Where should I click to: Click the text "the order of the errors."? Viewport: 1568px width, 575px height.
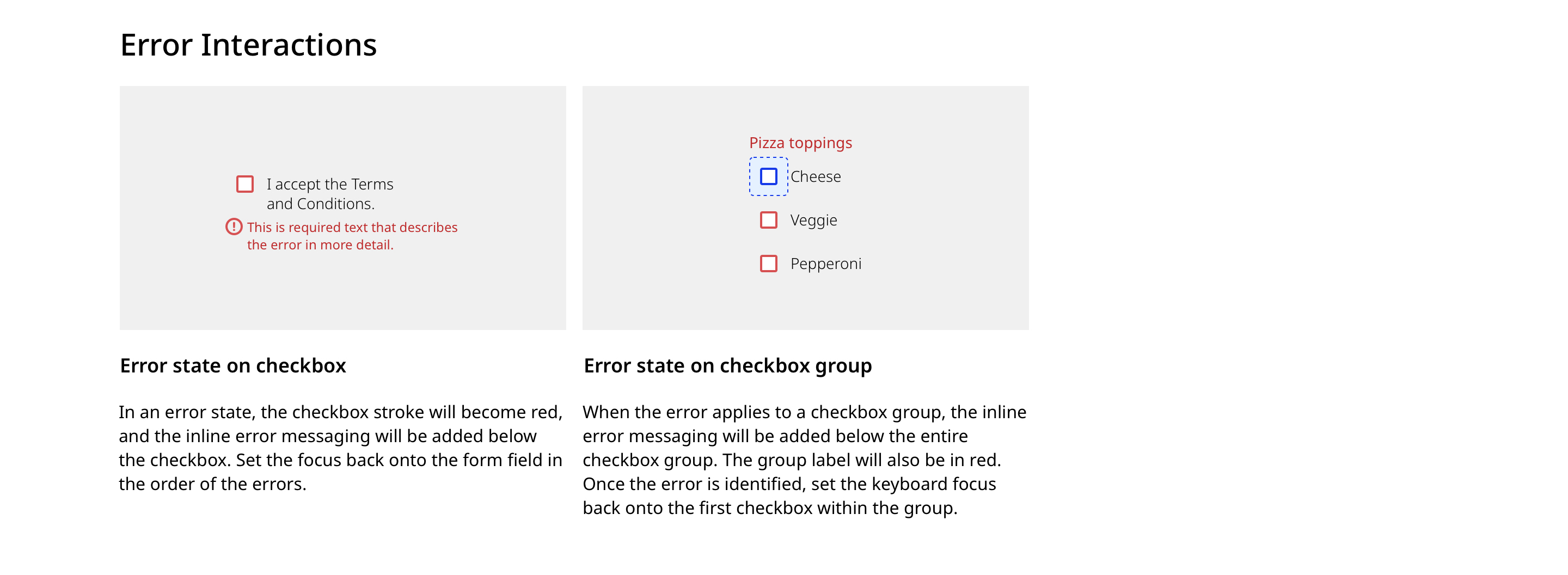coord(212,484)
